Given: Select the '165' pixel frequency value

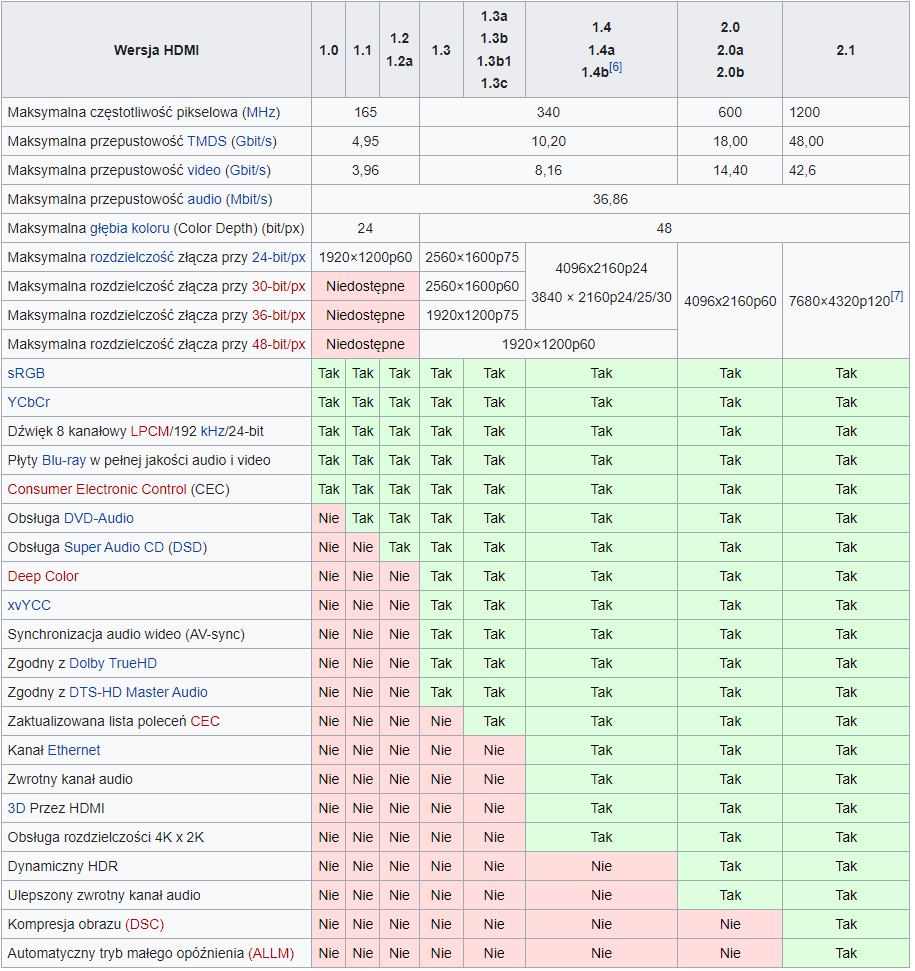Looking at the screenshot, I should pos(365,113).
